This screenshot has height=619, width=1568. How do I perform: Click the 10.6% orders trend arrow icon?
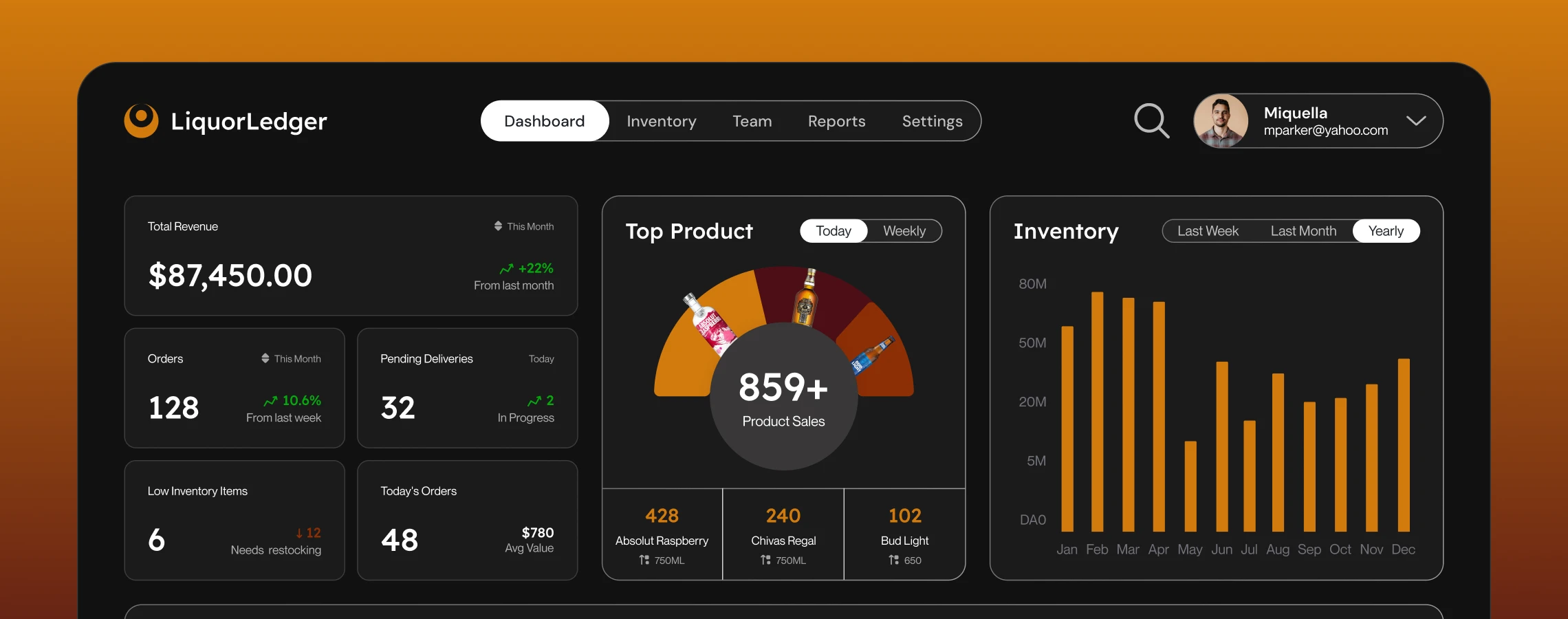[x=271, y=400]
